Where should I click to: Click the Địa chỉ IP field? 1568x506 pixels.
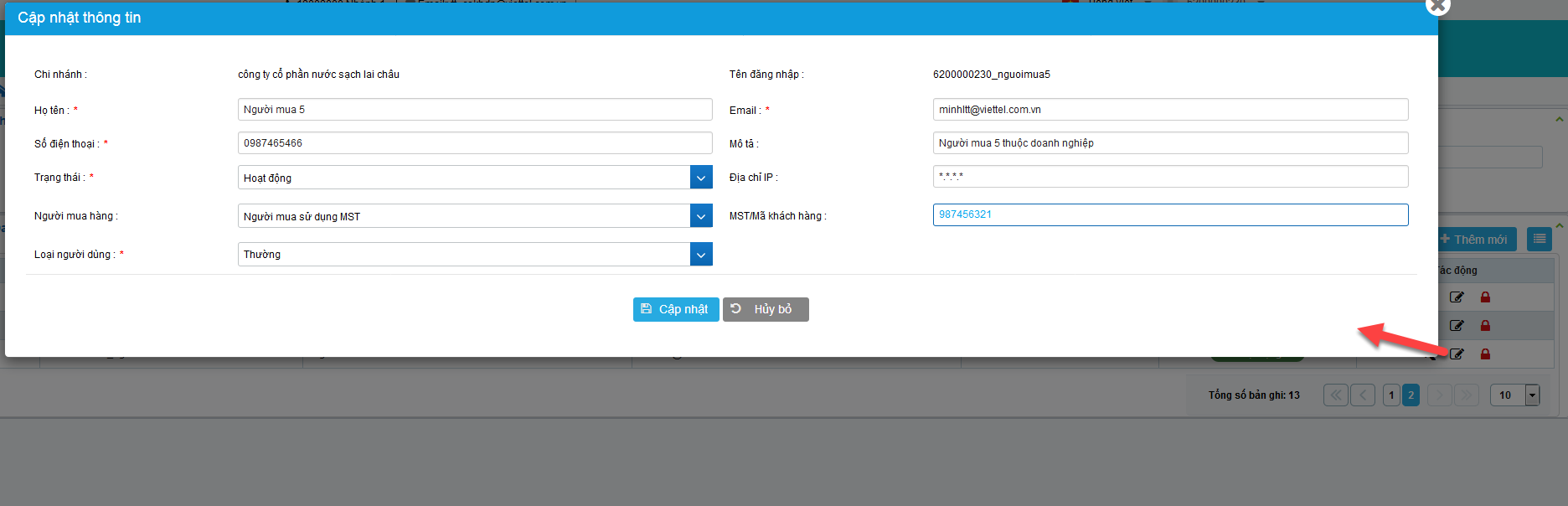click(1169, 177)
